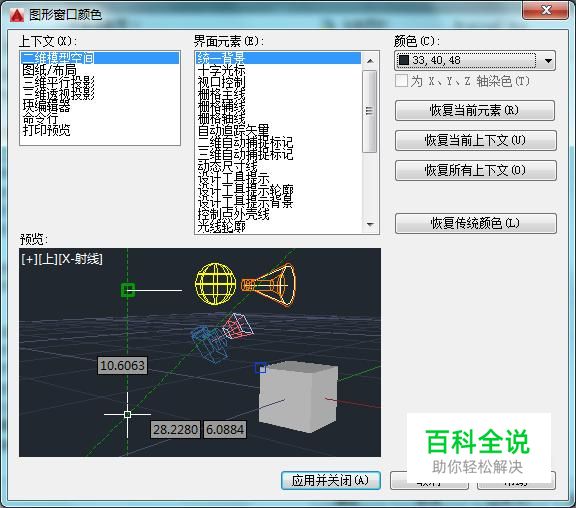Click the pink camera frustum glyph in preview
The image size is (576, 508).
coord(238,326)
